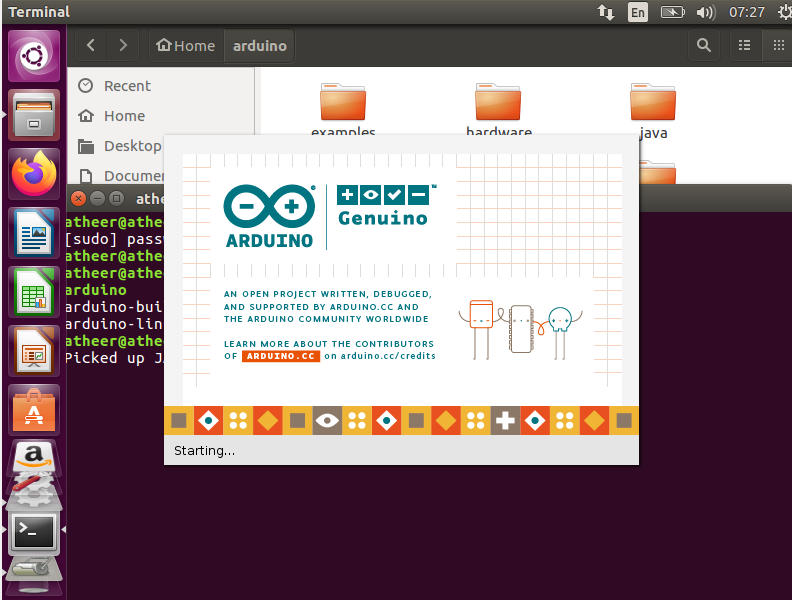Open LibreOffice Writer from the dock
Image resolution: width=792 pixels, height=600 pixels.
34,233
